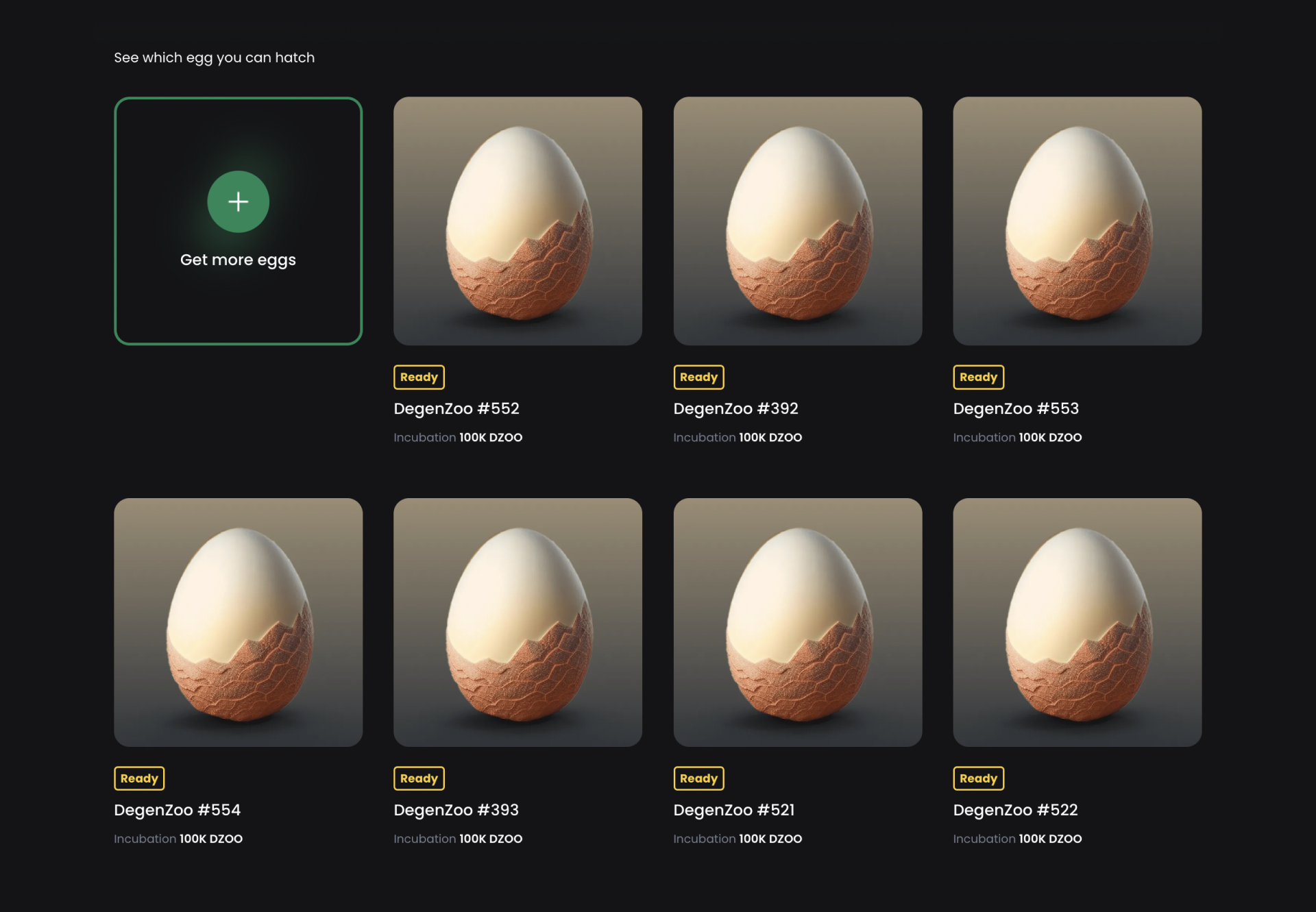The width and height of the screenshot is (1316, 912).
Task: Click the Ready badge above DegenZoo #392
Action: [698, 377]
